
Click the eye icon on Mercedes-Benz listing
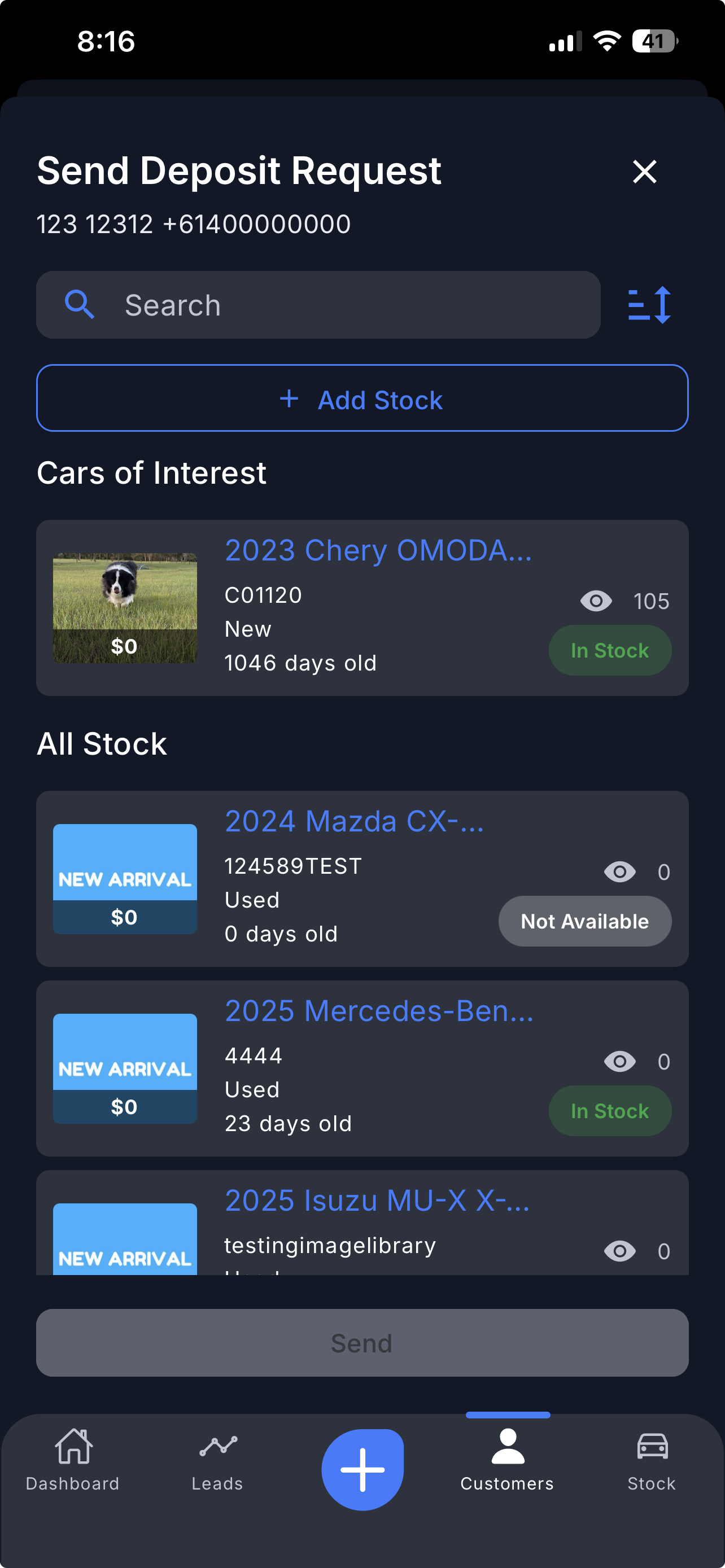pyautogui.click(x=619, y=1062)
